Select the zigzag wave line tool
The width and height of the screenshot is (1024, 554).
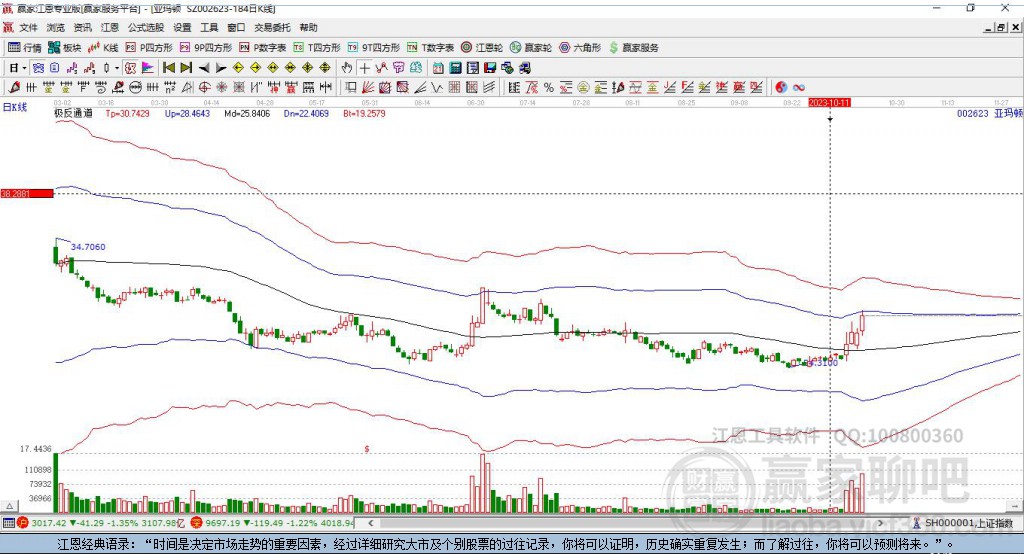pos(437,88)
